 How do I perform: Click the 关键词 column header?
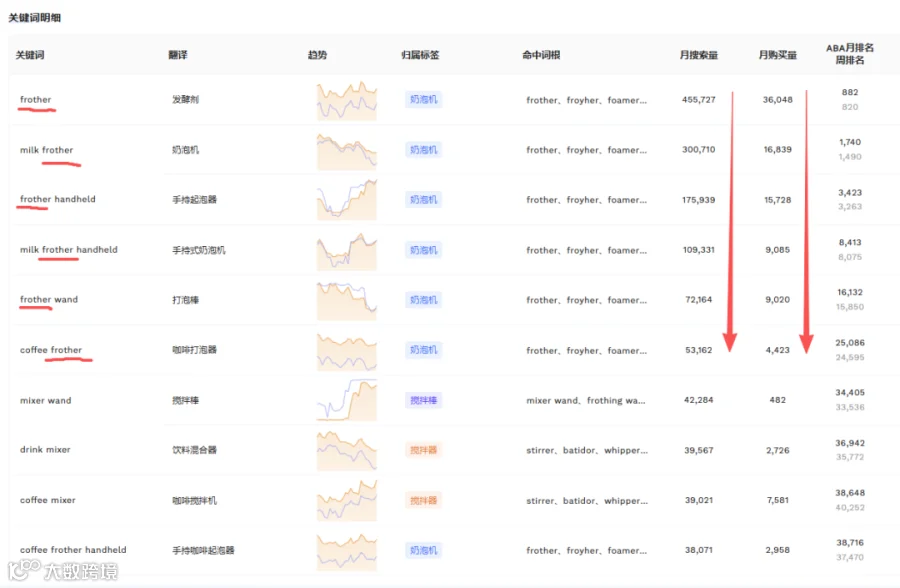[x=30, y=55]
